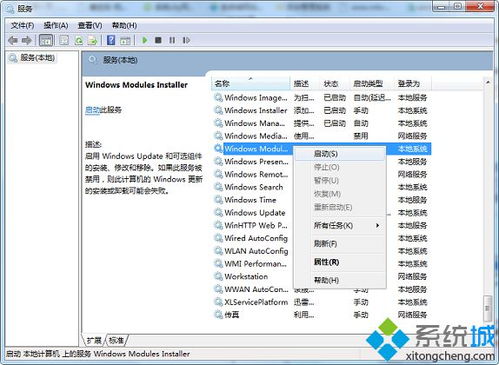Click the Back arrow toolbar icon
Screen dimensions: 499x365
click(x=13, y=41)
